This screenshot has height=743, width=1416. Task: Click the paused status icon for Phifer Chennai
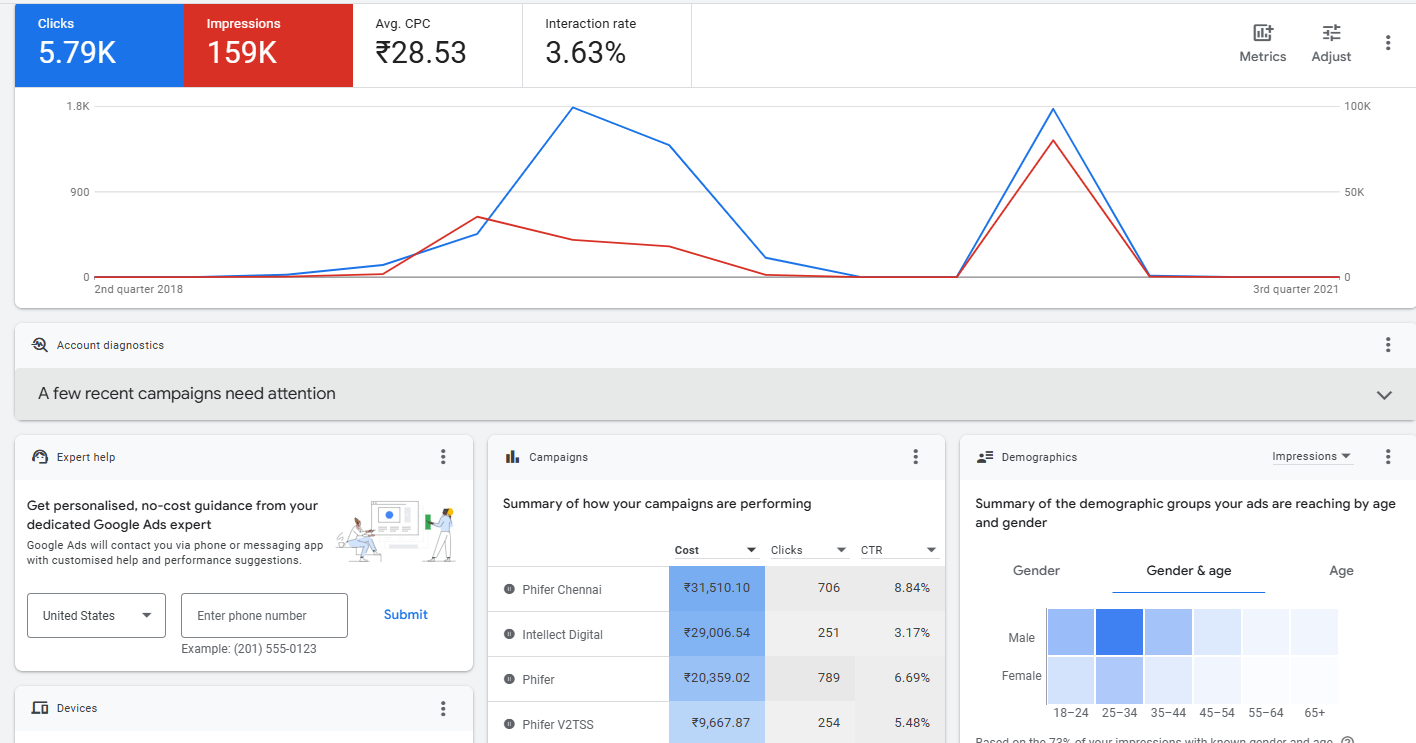(x=509, y=590)
